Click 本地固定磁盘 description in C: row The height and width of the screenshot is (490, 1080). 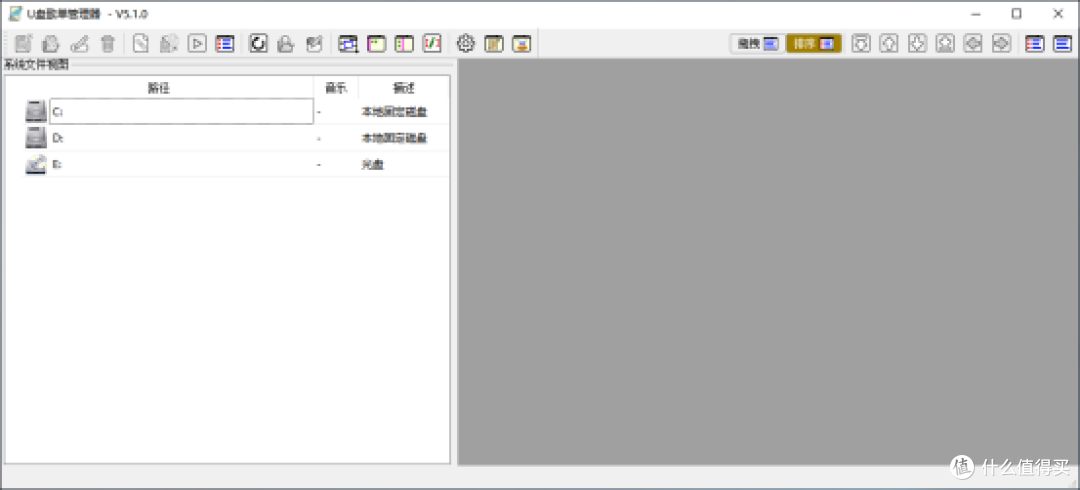click(x=395, y=112)
